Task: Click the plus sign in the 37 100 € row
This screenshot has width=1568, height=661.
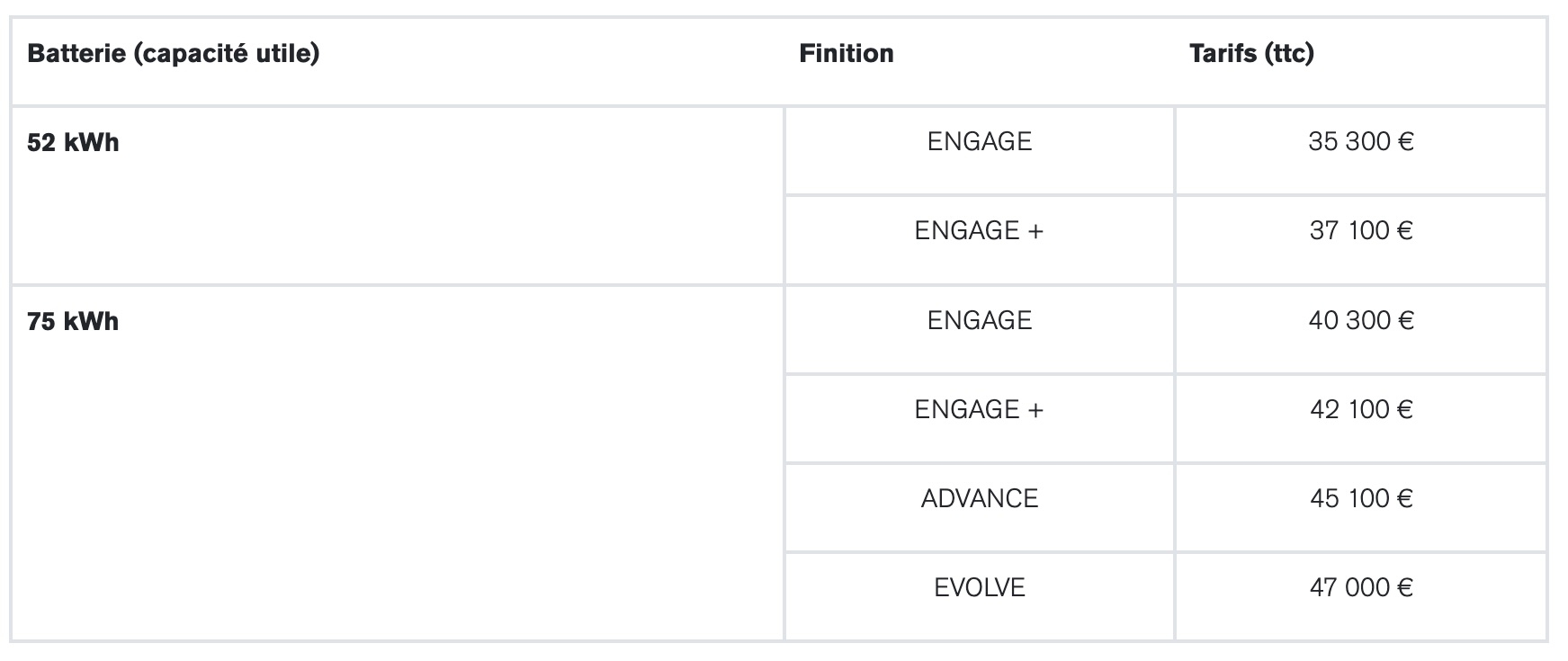Action: 1035,232
